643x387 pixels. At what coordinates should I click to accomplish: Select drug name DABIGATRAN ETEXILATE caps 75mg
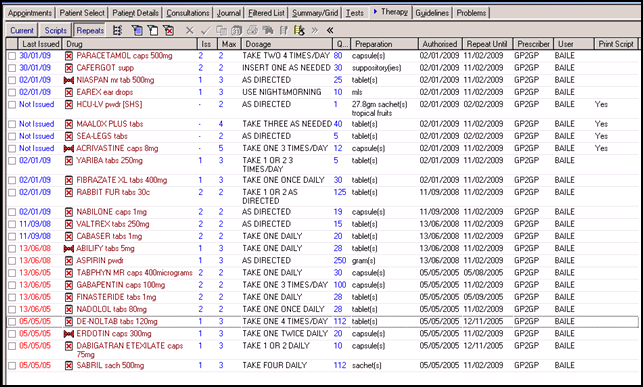point(130,350)
